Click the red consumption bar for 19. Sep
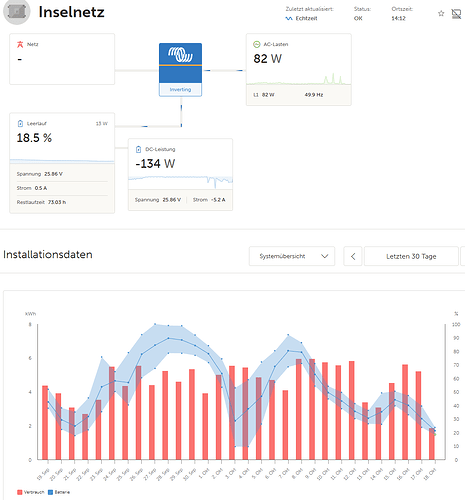Viewport: 465px width, 500px height. pos(45,423)
